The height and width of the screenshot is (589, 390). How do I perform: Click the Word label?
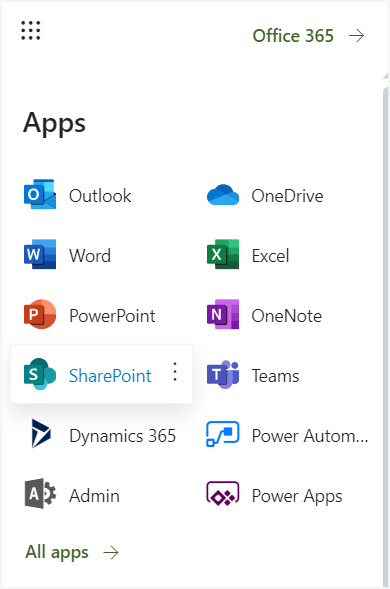[x=90, y=256]
